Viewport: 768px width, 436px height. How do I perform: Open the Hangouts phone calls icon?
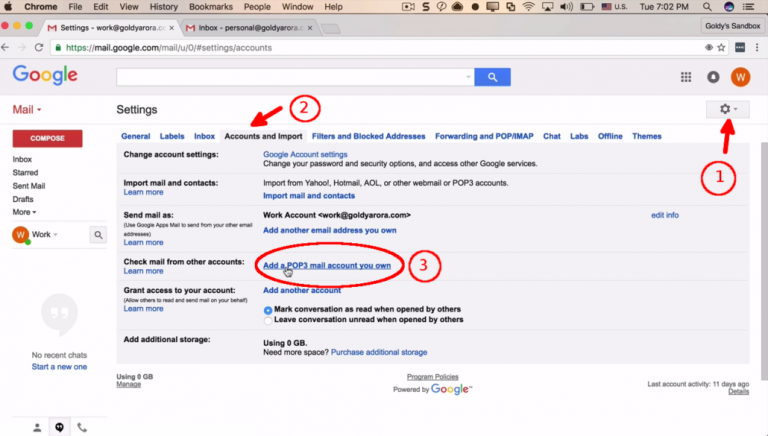82,428
